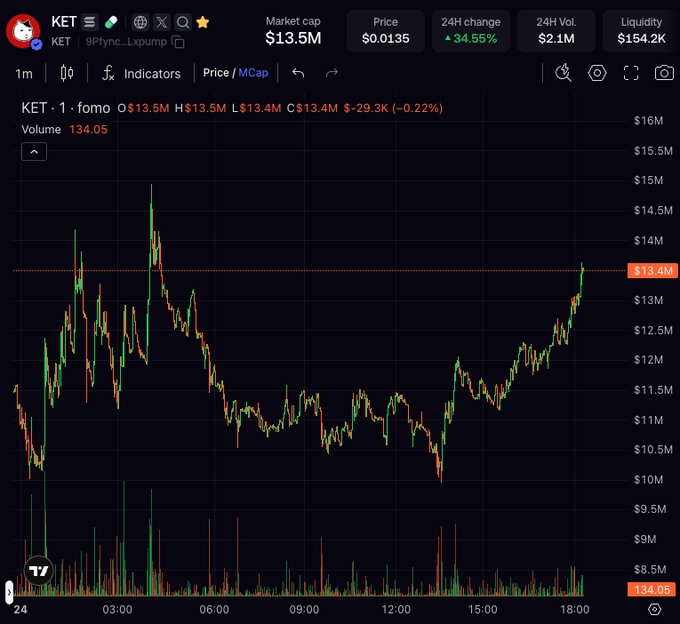The height and width of the screenshot is (624, 680).
Task: Click the pump pill icon
Action: point(111,22)
